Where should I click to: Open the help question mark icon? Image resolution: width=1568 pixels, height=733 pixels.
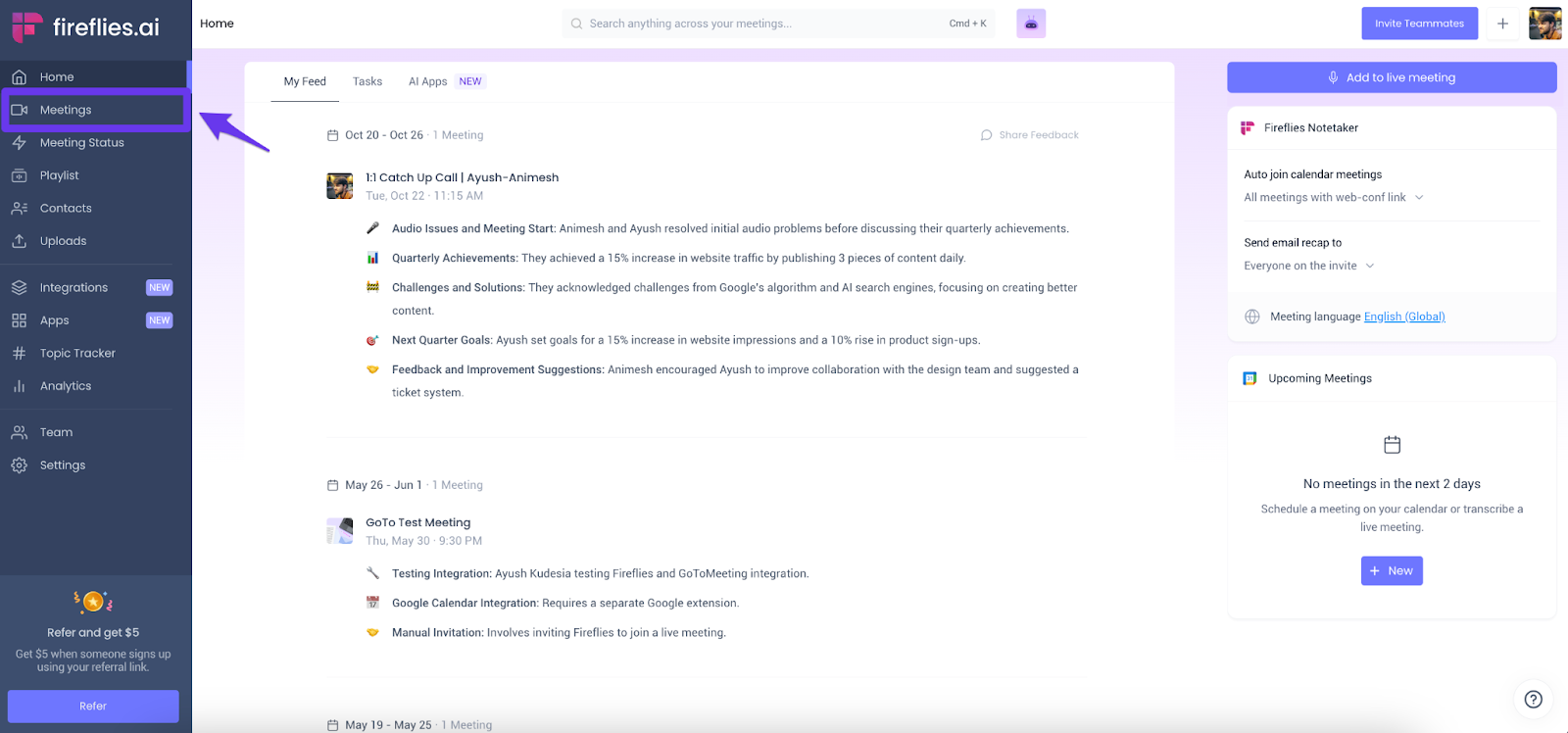(1534, 699)
